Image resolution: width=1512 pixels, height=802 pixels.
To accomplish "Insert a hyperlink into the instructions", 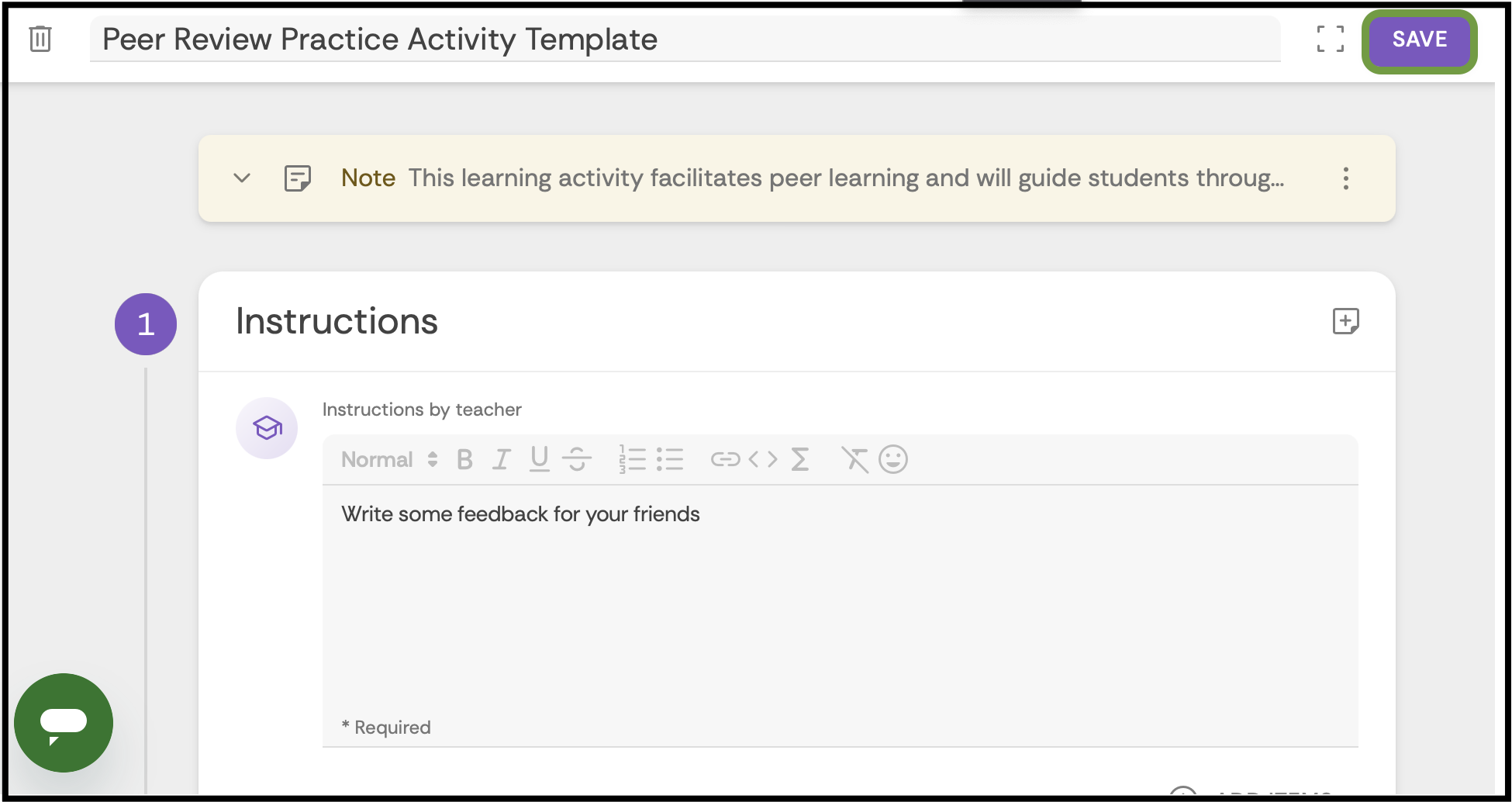I will 724,459.
